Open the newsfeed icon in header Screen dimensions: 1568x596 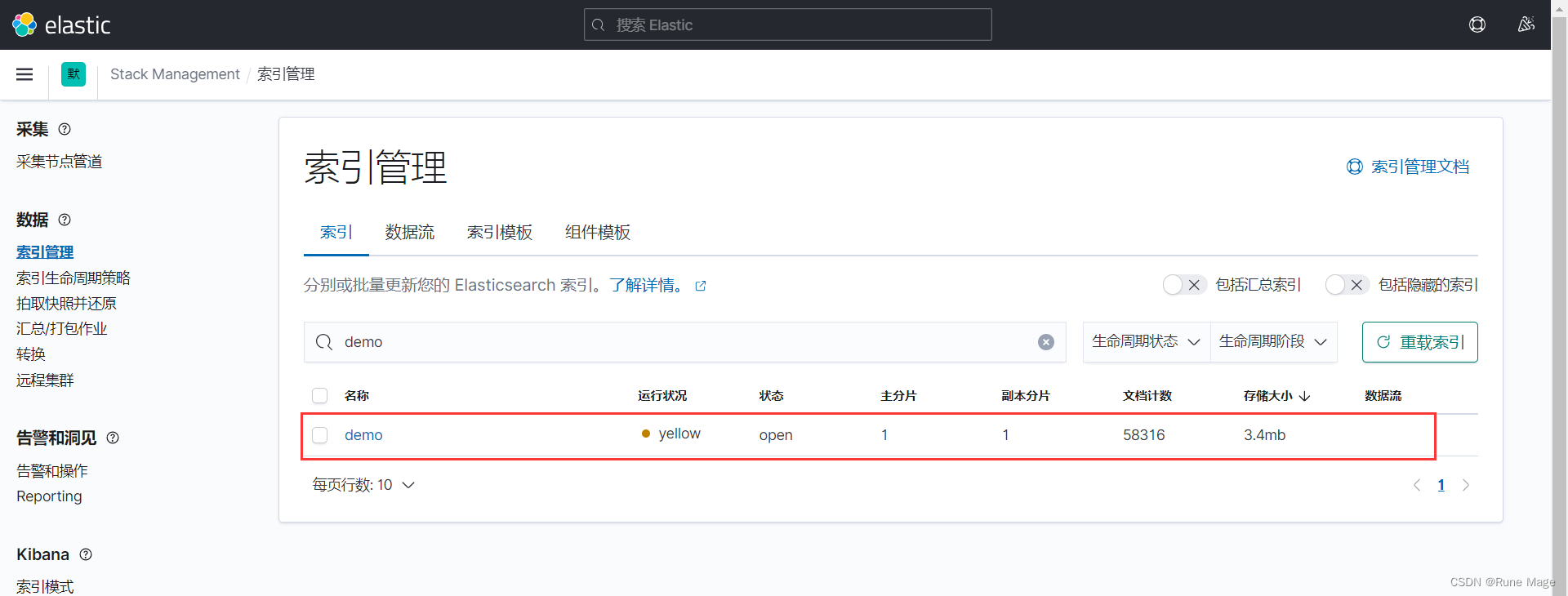tap(1526, 24)
